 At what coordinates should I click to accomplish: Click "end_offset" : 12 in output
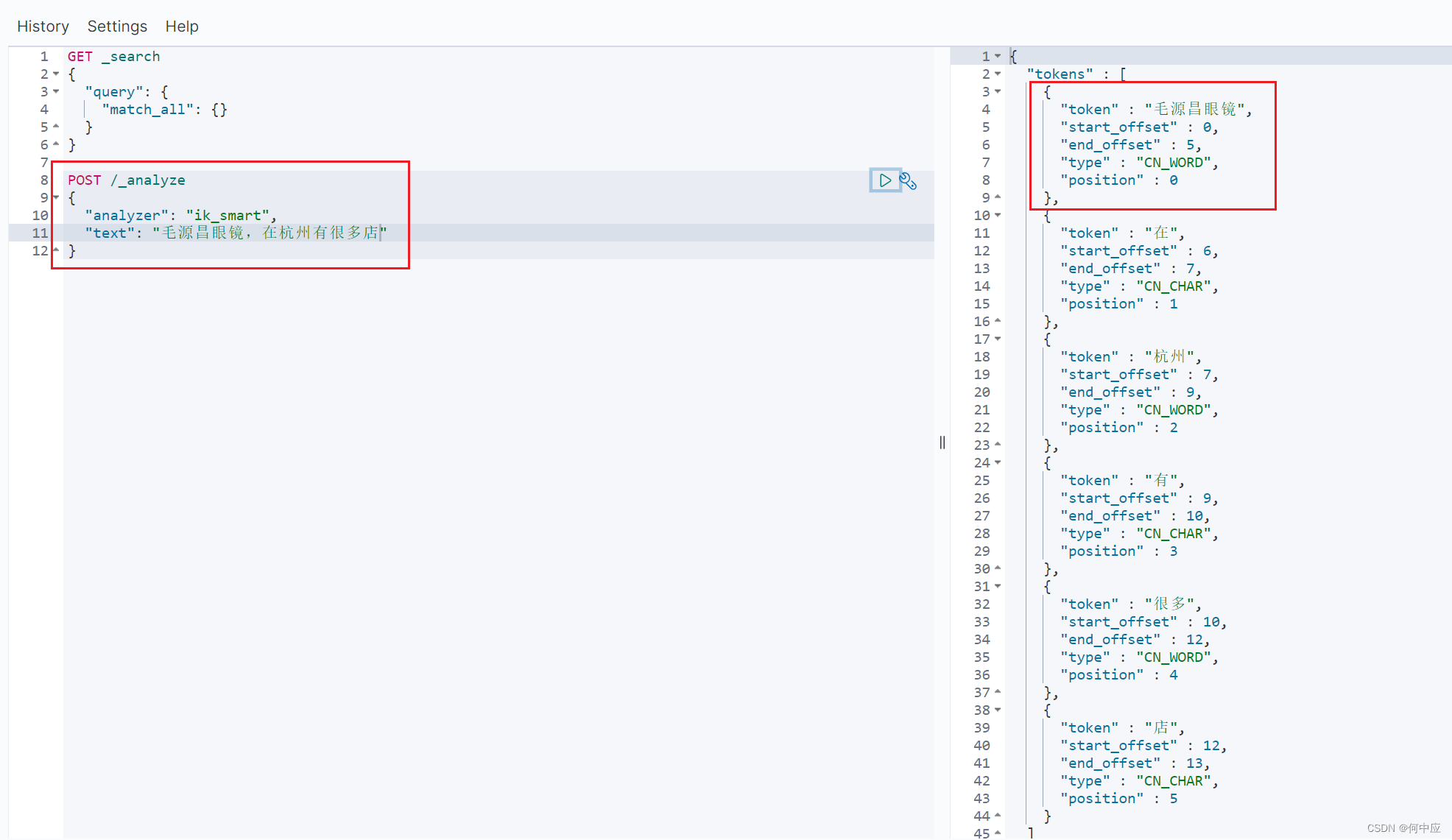(x=1135, y=640)
